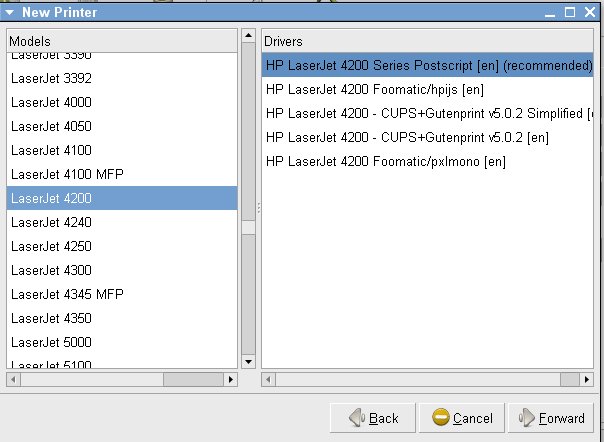604x442 pixels.
Task: Click Models list scroll up arrow
Action: (248, 35)
